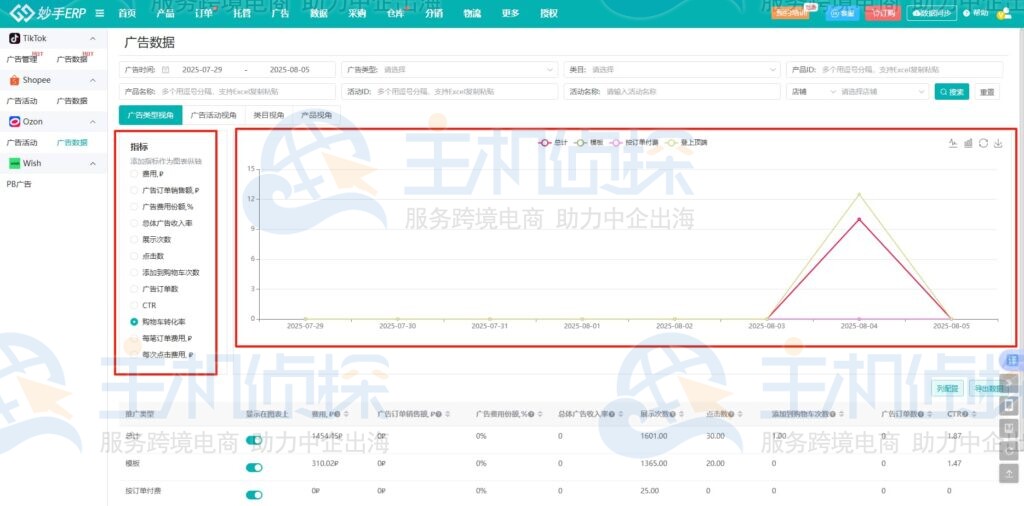Switch to the 广告活动视角 tab

coord(213,115)
